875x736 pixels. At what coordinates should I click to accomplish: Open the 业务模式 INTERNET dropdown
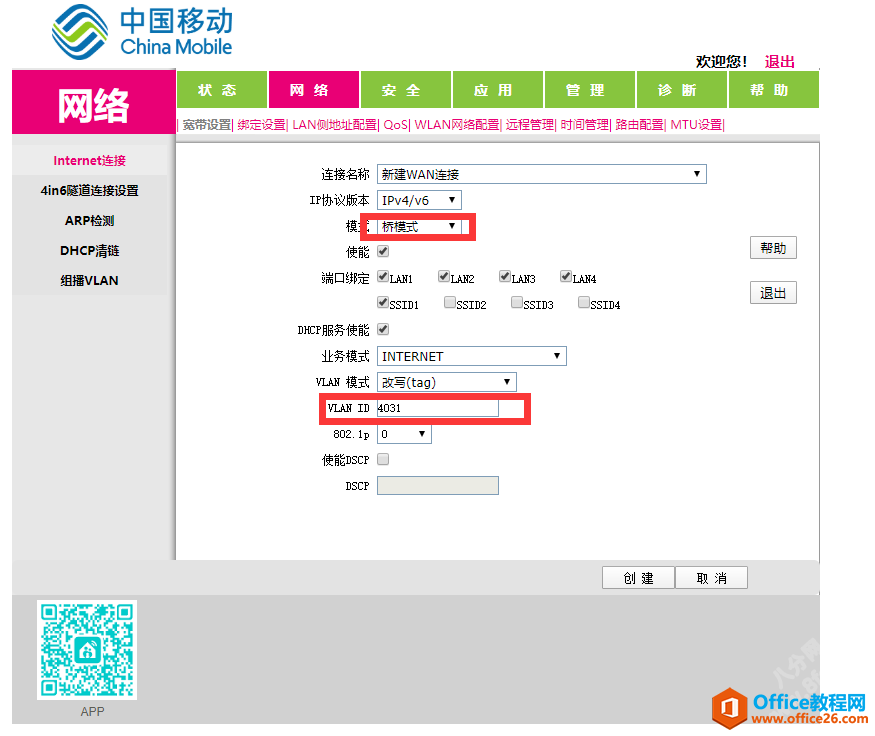pos(472,356)
